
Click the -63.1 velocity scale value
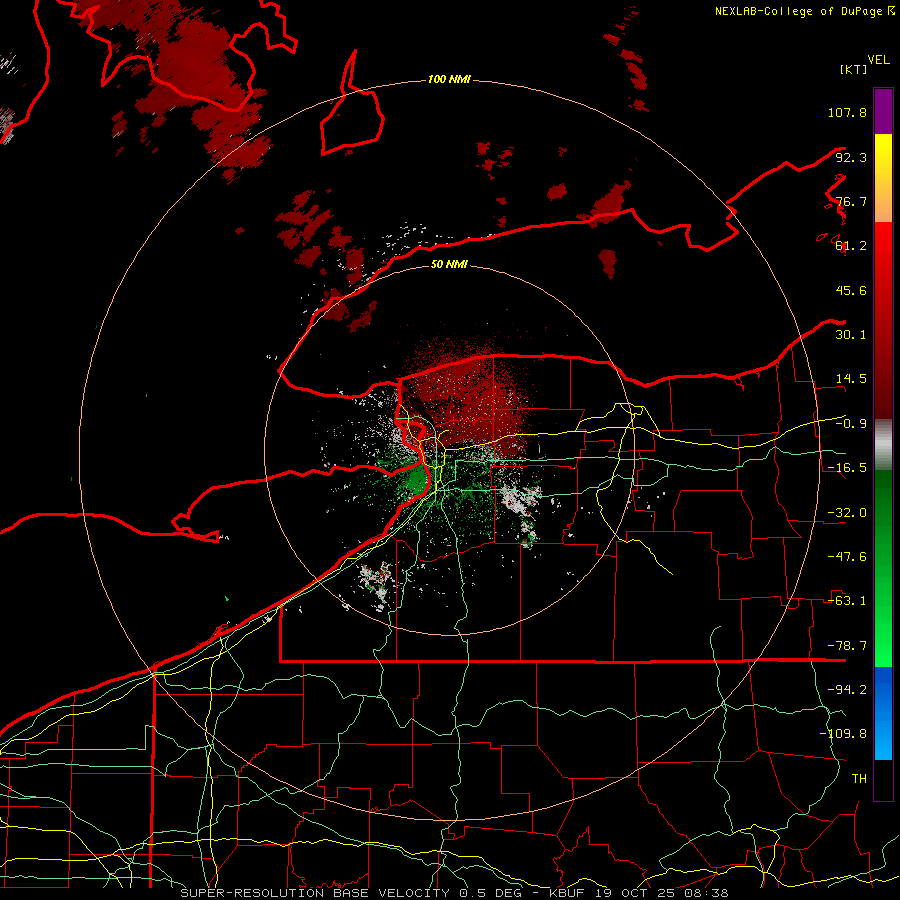point(847,601)
